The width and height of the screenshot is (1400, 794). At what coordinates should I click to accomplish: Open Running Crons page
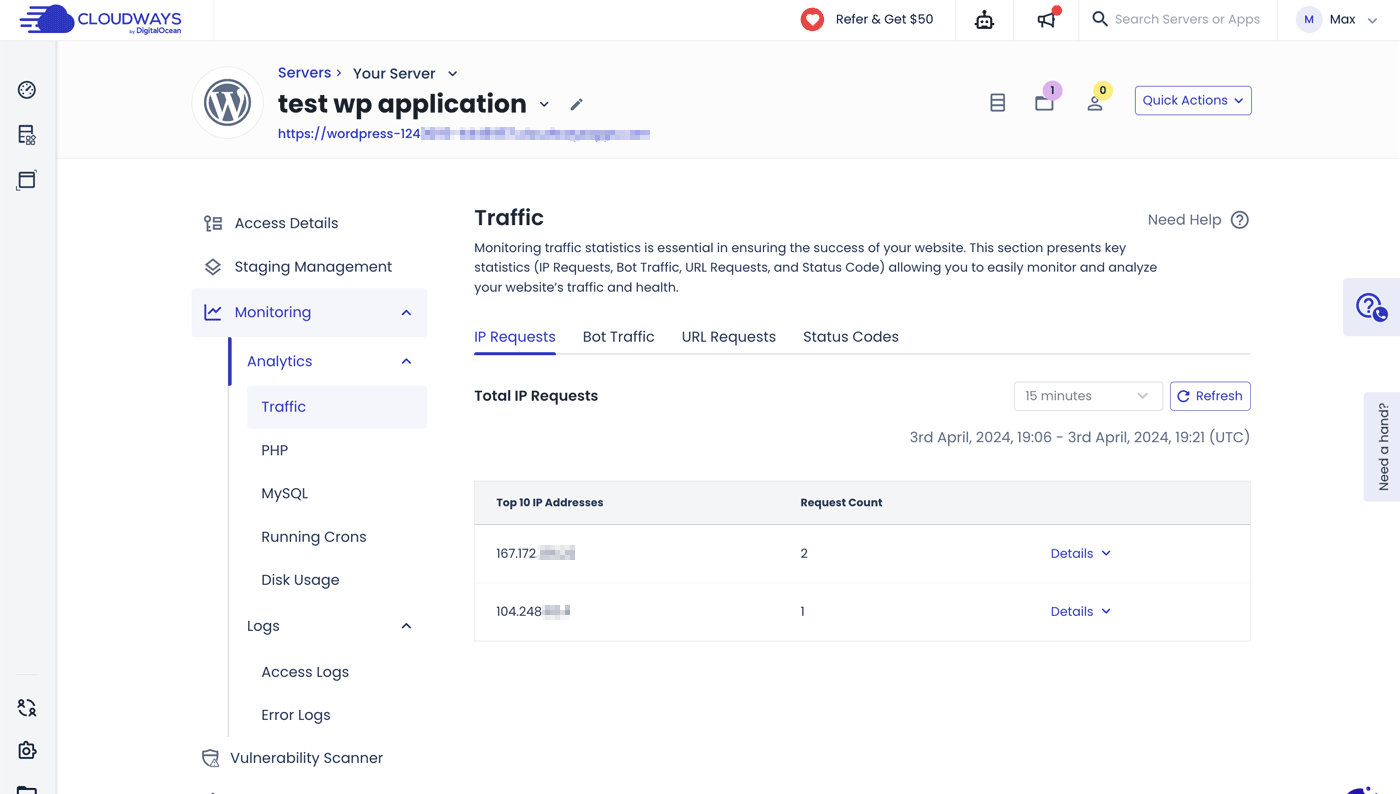[314, 537]
